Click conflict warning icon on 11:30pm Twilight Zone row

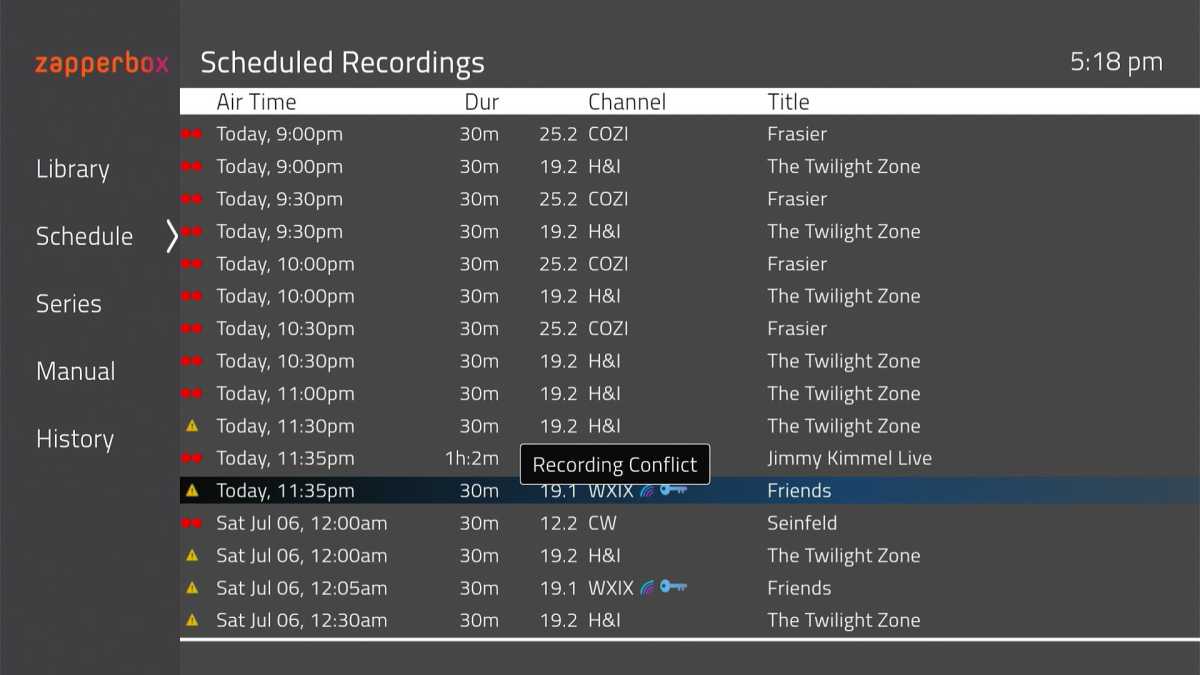coord(192,426)
